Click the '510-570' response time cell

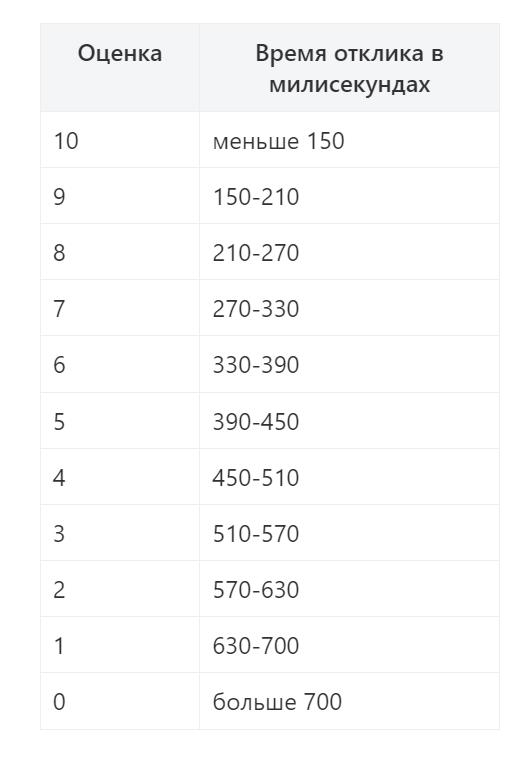click(x=349, y=533)
